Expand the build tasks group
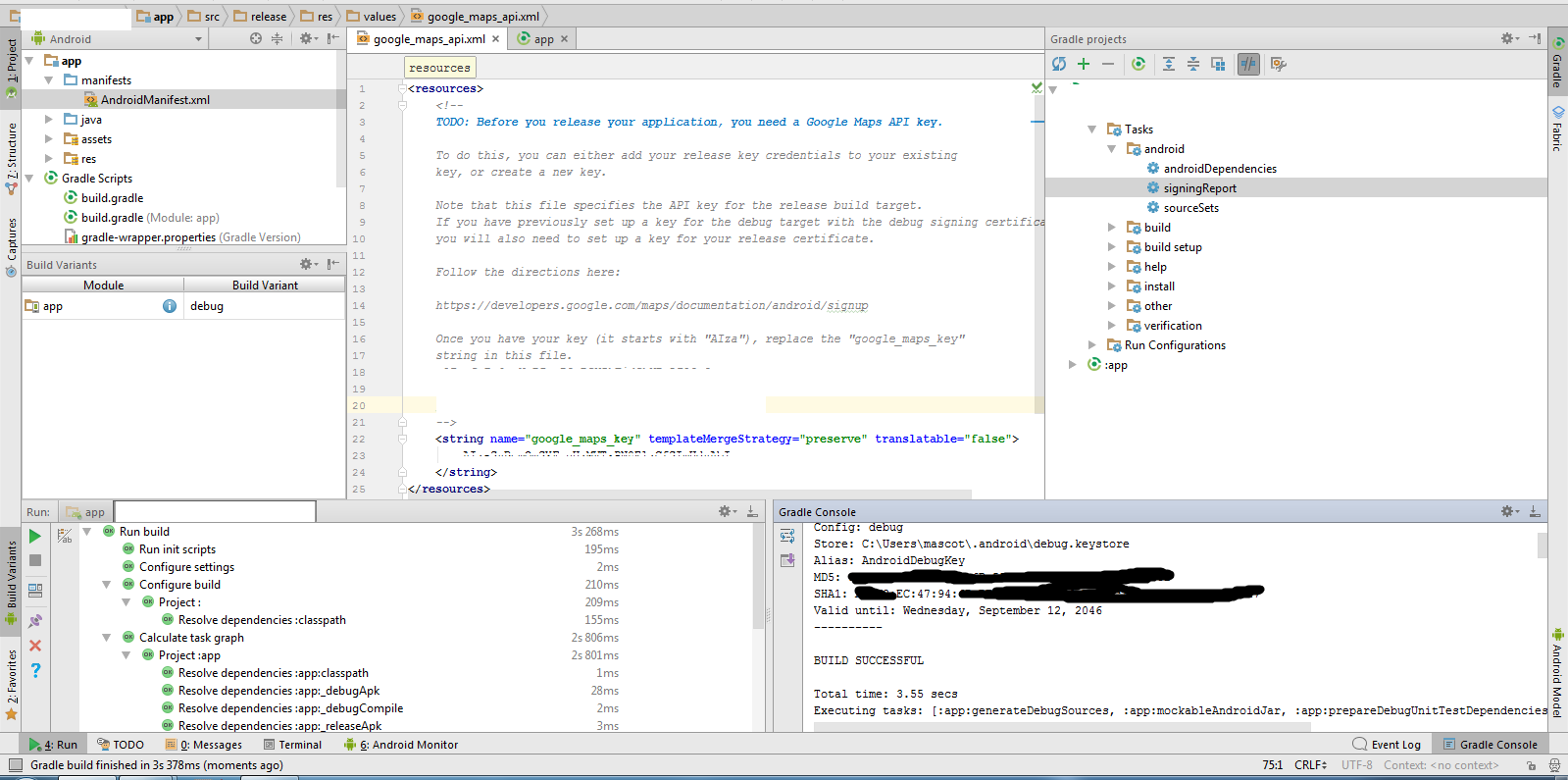The height and width of the screenshot is (780, 1568). 1111,228
